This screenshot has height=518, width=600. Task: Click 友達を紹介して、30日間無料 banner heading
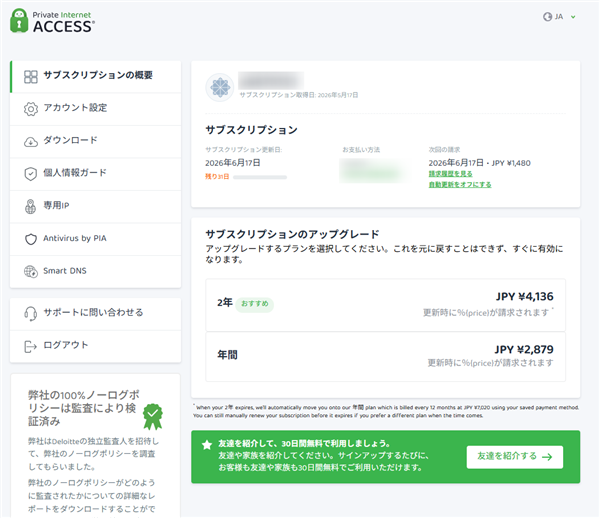click(304, 444)
